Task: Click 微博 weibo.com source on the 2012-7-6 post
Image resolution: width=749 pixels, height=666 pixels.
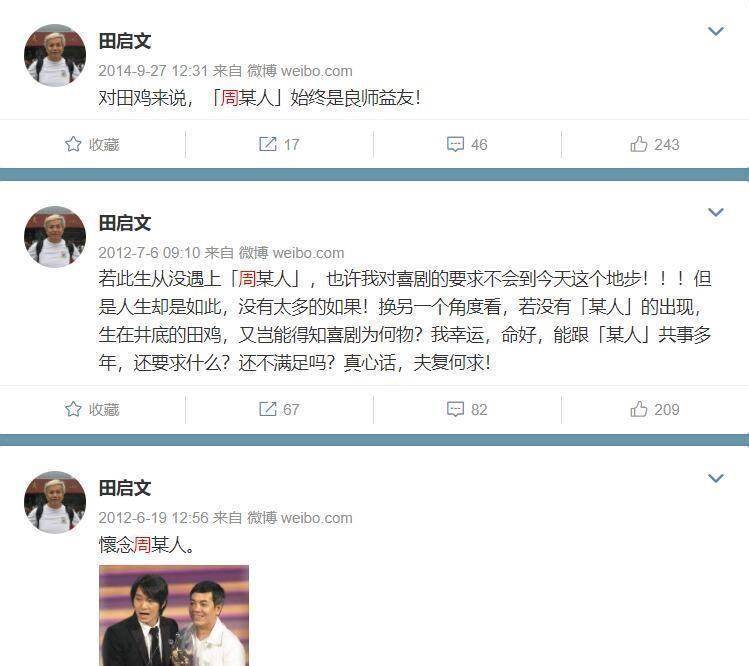Action: pos(291,253)
